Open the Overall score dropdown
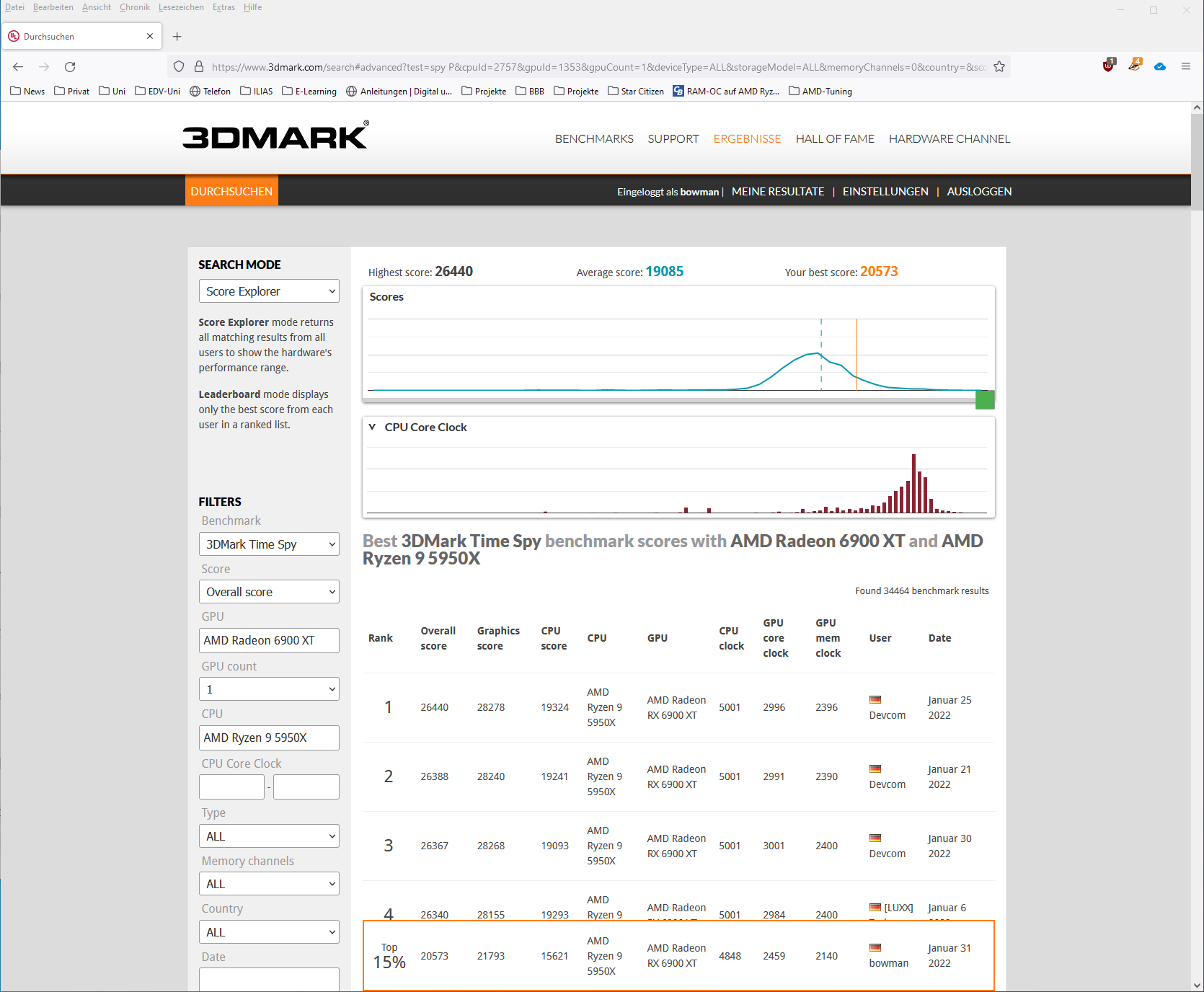Viewport: 1204px width, 992px height. pos(269,592)
